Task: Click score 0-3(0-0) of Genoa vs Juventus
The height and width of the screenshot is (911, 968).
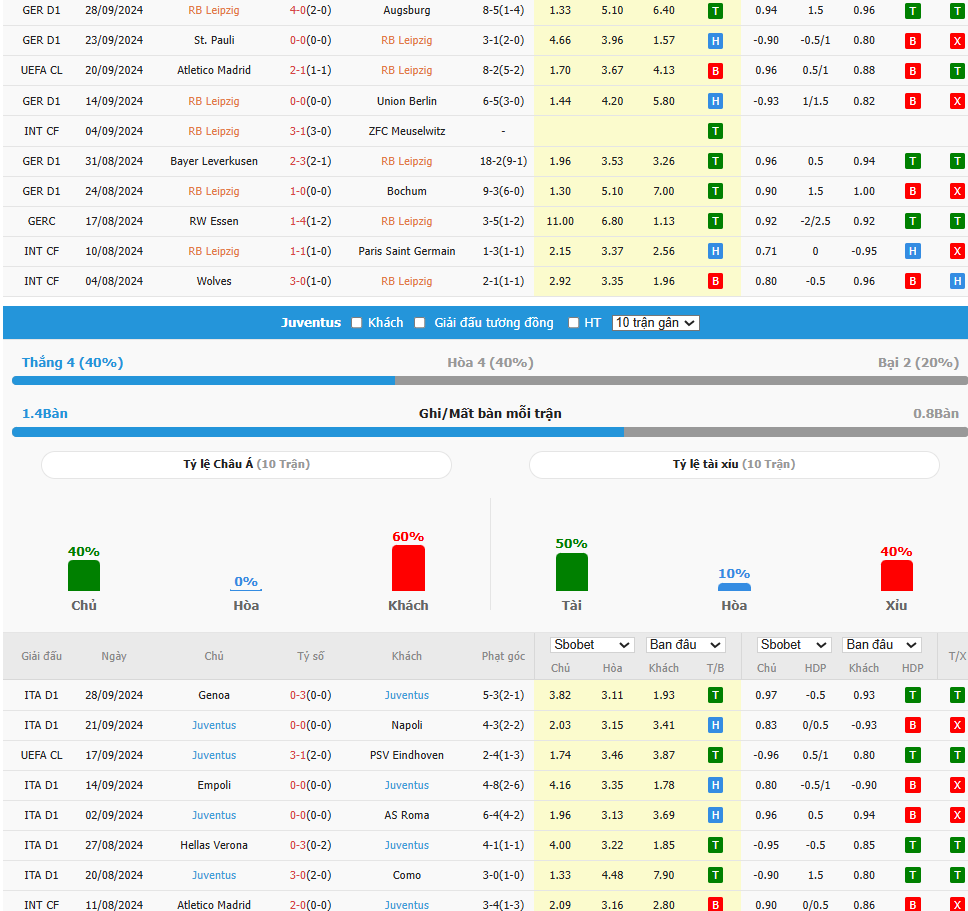Action: (311, 695)
